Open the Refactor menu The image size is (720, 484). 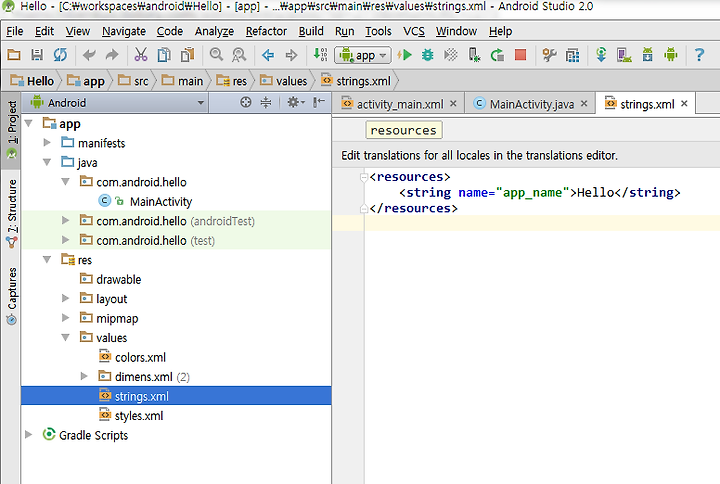click(266, 31)
